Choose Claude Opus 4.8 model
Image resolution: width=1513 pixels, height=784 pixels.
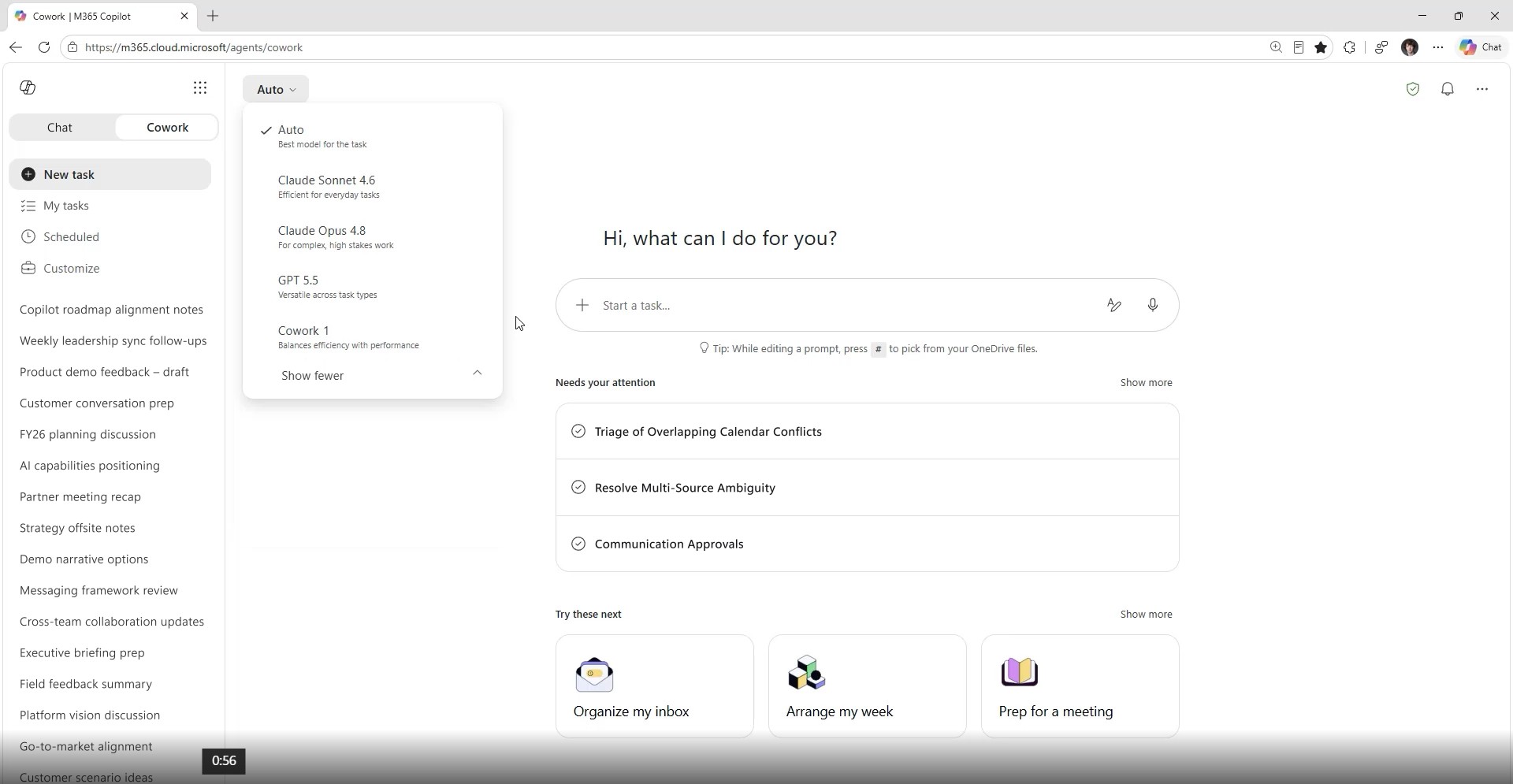click(373, 236)
